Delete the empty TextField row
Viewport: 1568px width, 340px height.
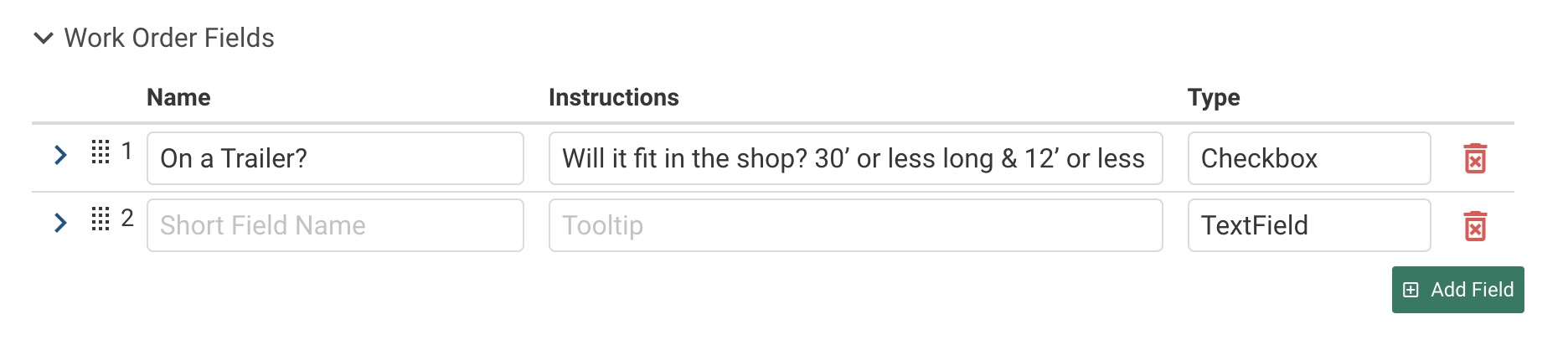[1474, 226]
